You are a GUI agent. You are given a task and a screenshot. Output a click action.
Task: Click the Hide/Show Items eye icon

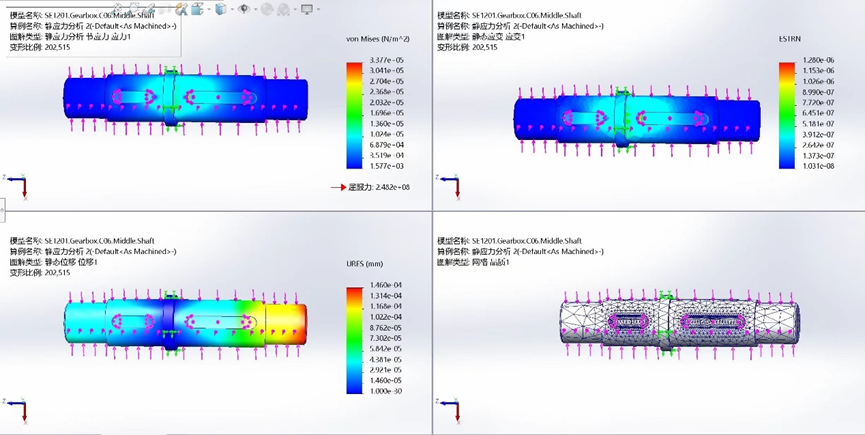click(x=244, y=9)
